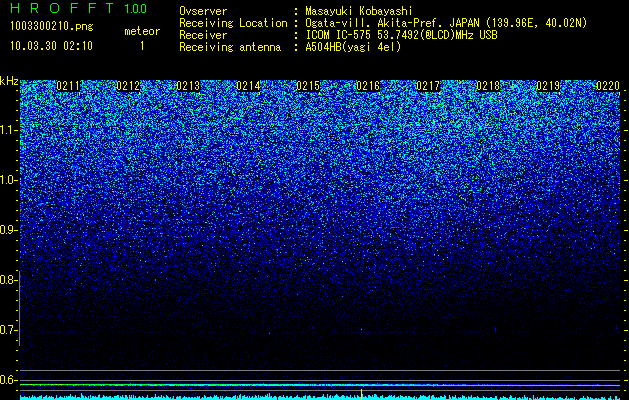The height and width of the screenshot is (400, 629).
Task: Click the 0211 time marker
Action: (x=68, y=86)
